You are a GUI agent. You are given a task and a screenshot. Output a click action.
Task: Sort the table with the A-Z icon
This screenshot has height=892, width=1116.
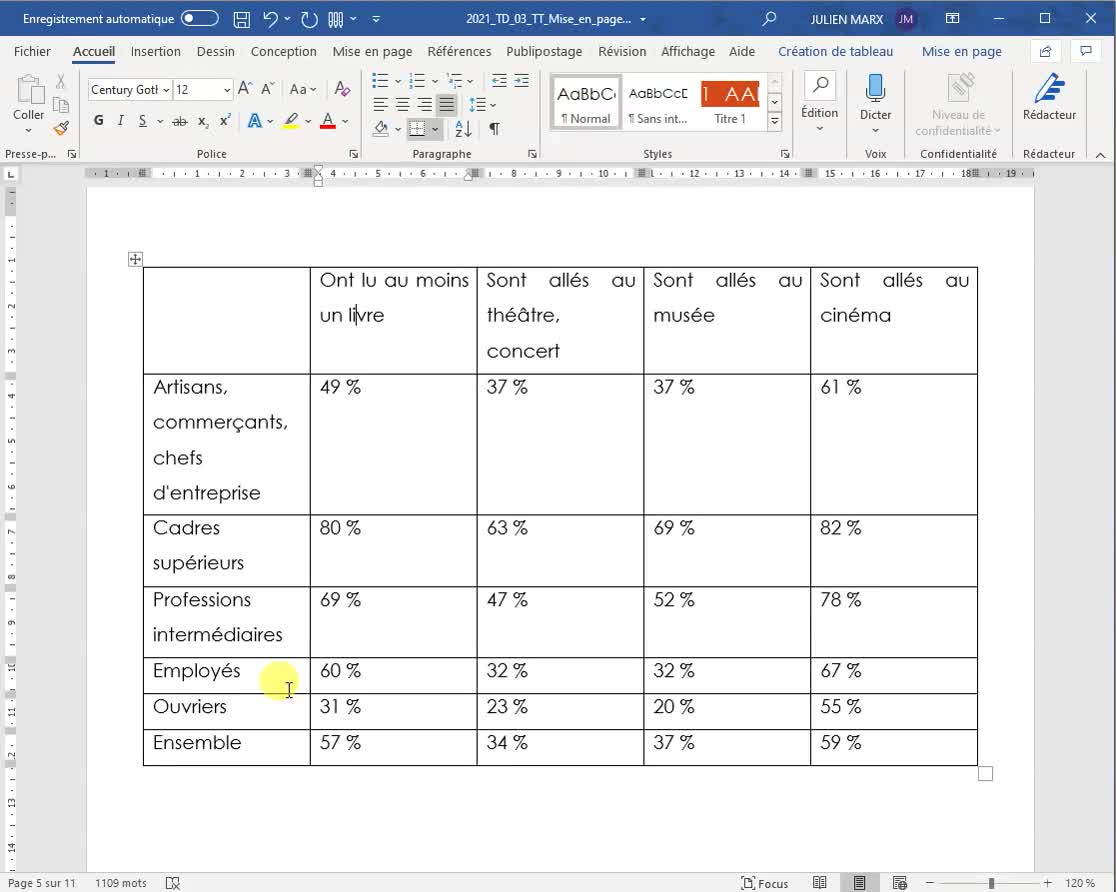pyautogui.click(x=461, y=128)
